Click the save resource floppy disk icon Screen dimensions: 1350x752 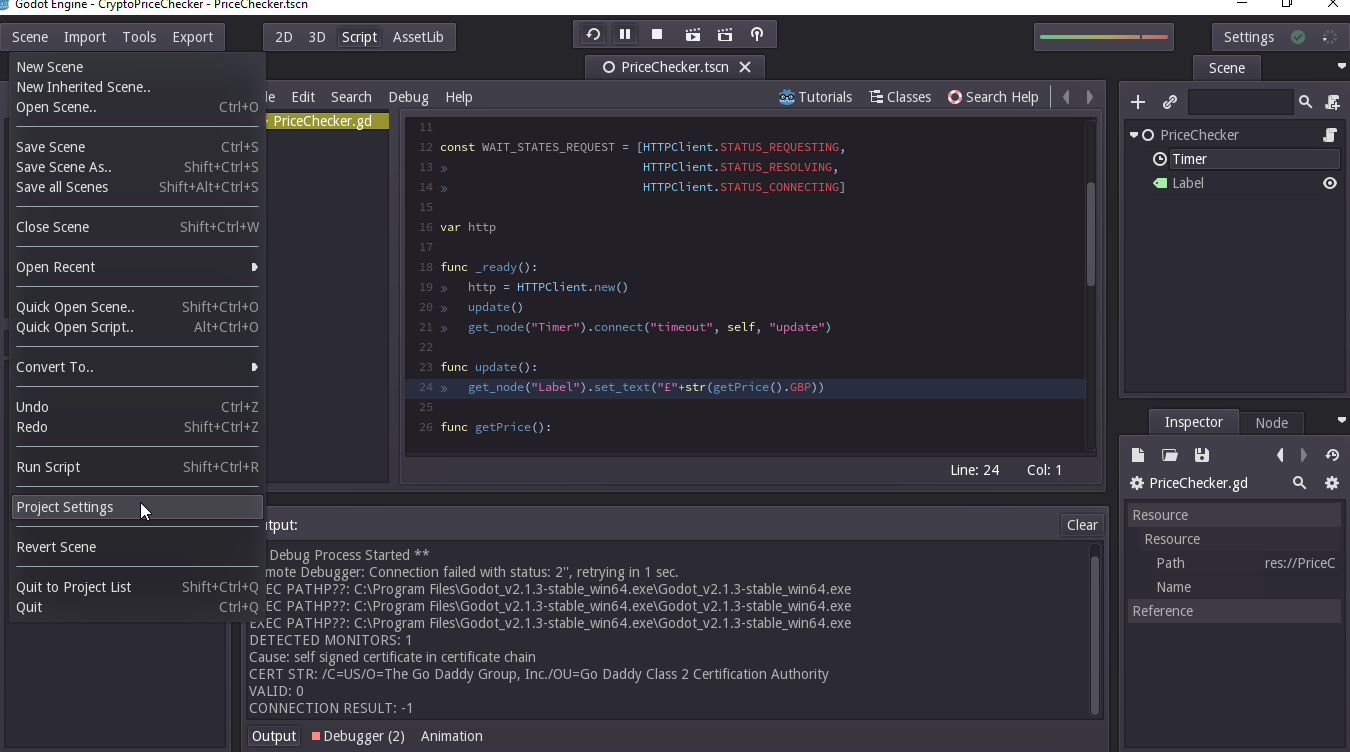(x=1202, y=455)
